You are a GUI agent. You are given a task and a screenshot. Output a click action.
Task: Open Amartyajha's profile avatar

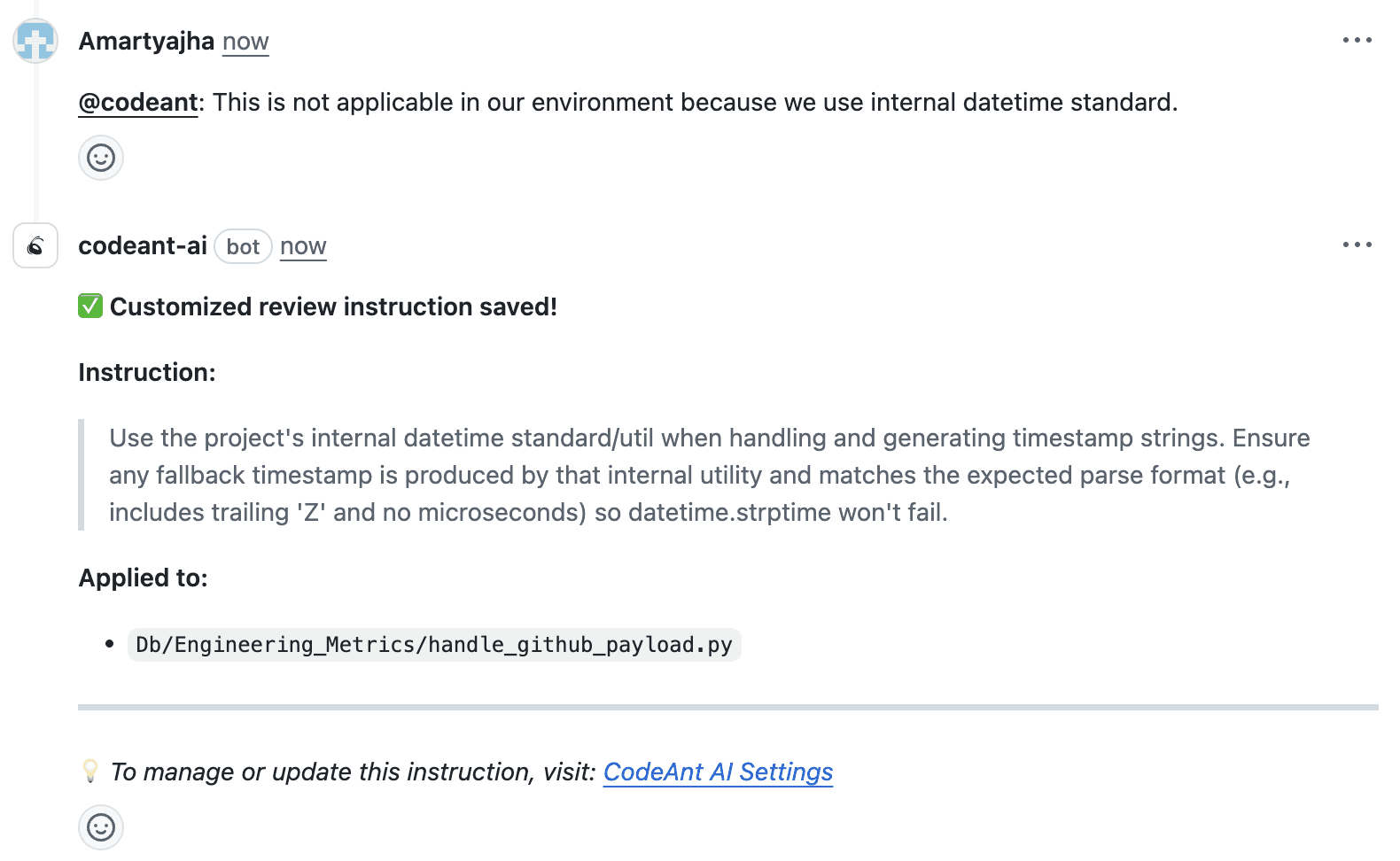click(35, 40)
